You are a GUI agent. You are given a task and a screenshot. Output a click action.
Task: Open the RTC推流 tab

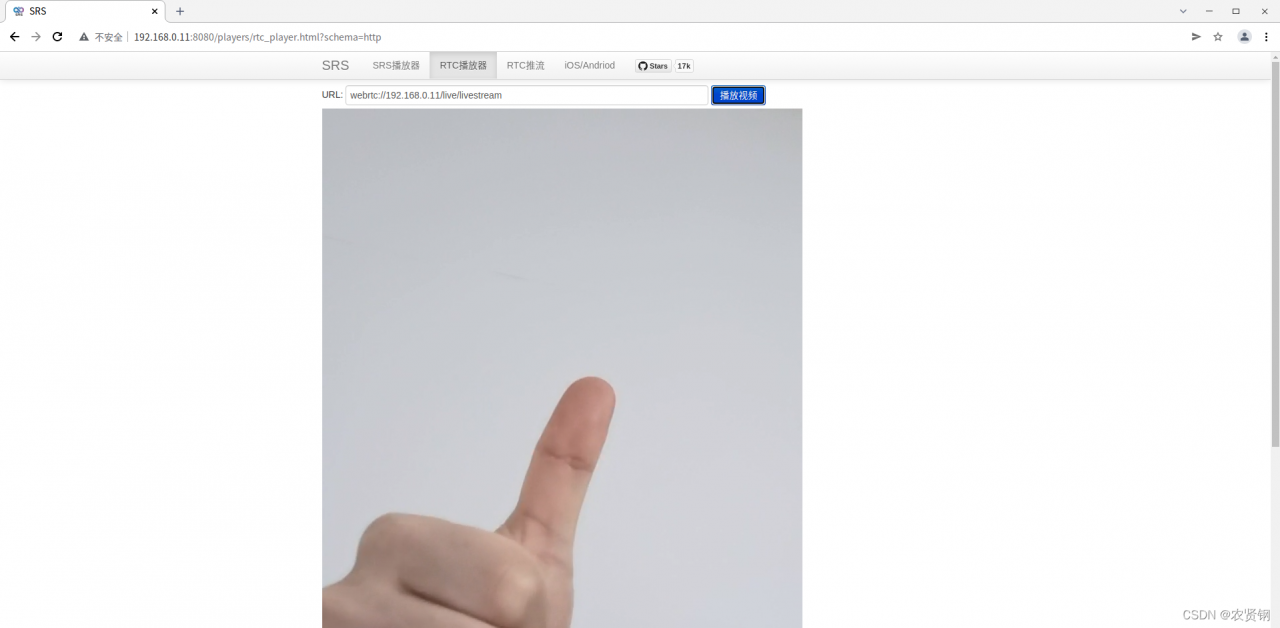(525, 66)
